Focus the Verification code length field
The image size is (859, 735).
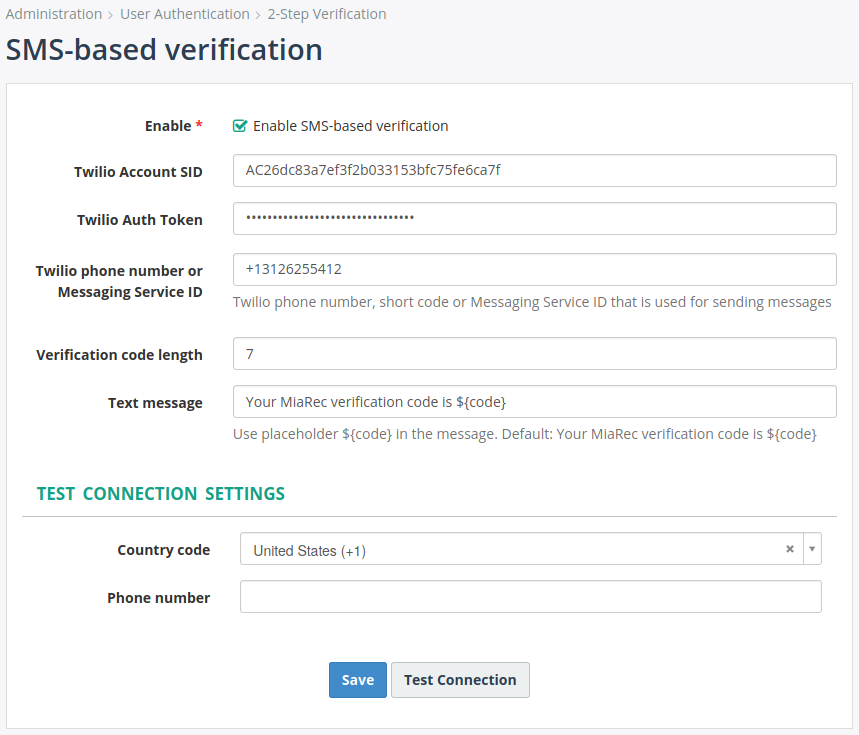click(535, 354)
